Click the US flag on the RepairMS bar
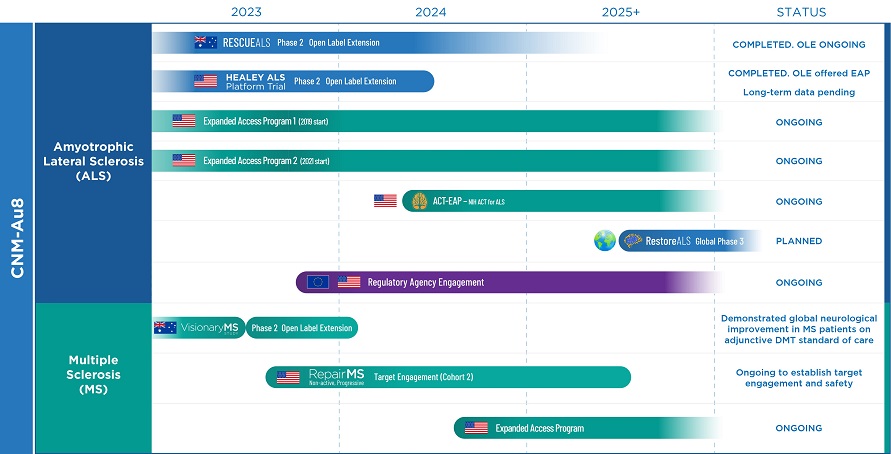The image size is (891, 454). [288, 377]
